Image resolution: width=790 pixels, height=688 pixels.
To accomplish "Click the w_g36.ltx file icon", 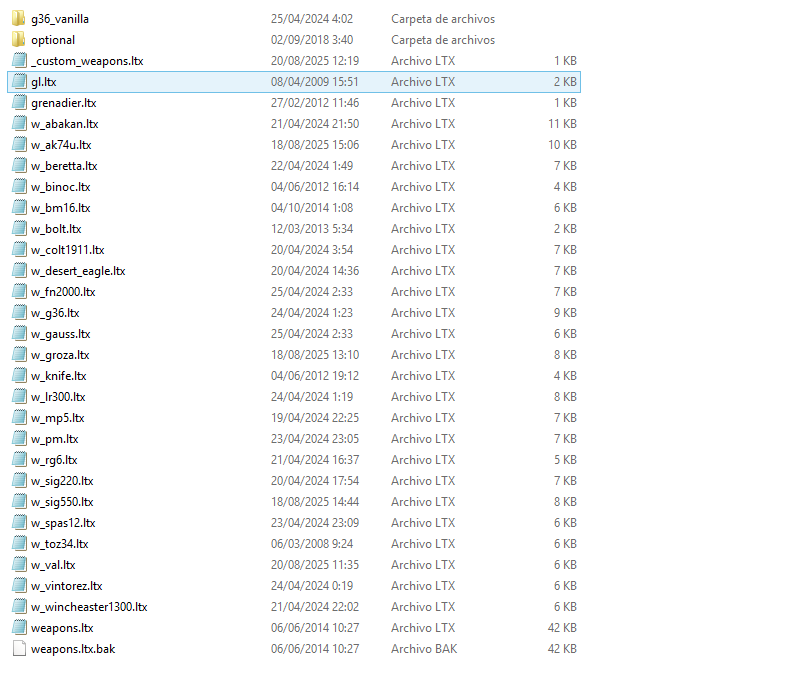I will coord(19,313).
